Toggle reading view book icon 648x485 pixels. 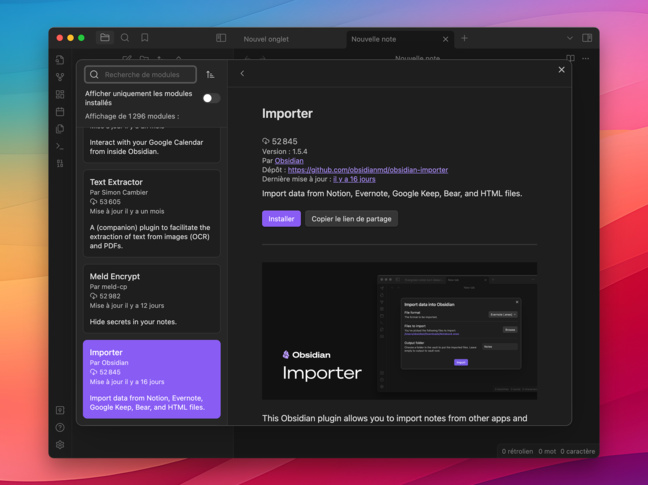(x=570, y=58)
